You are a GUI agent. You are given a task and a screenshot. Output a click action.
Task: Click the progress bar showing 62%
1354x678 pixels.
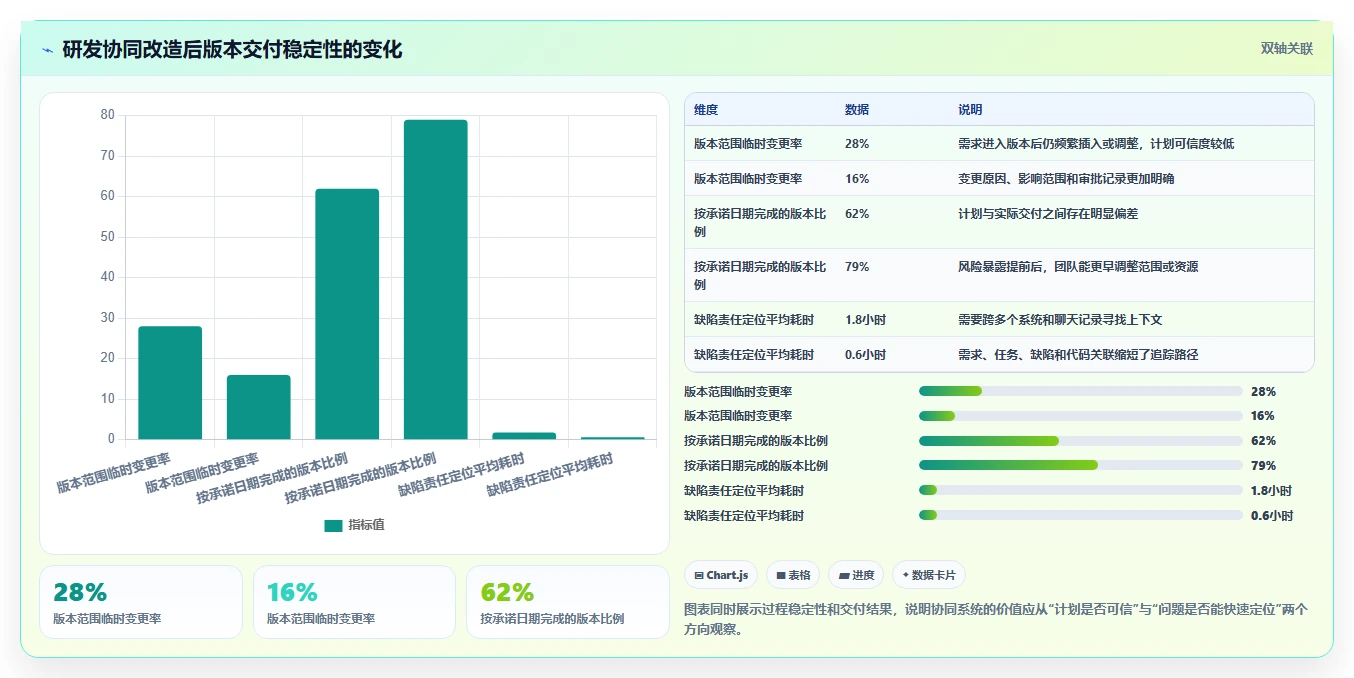(x=1081, y=440)
